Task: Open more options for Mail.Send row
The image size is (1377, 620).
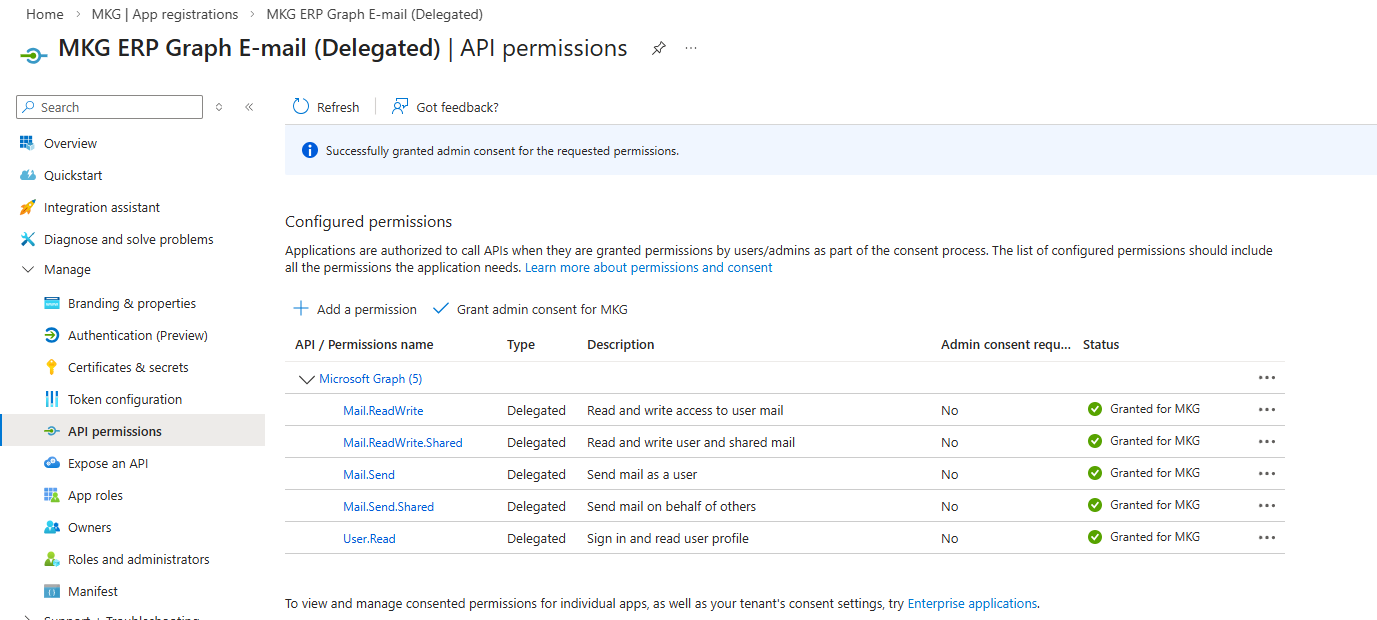Action: click(1267, 474)
